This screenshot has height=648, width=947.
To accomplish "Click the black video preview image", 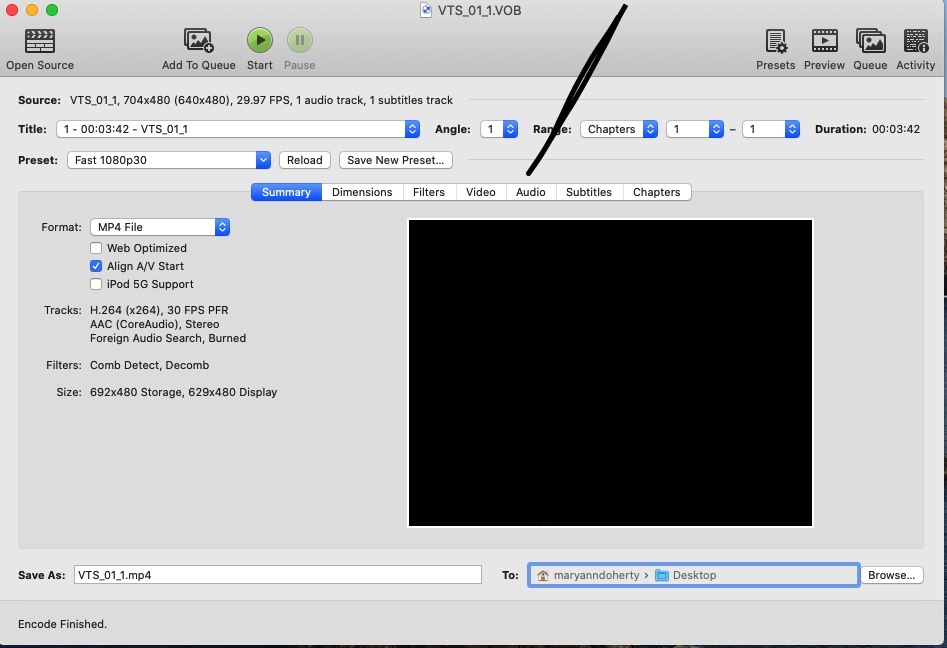I will coord(610,373).
